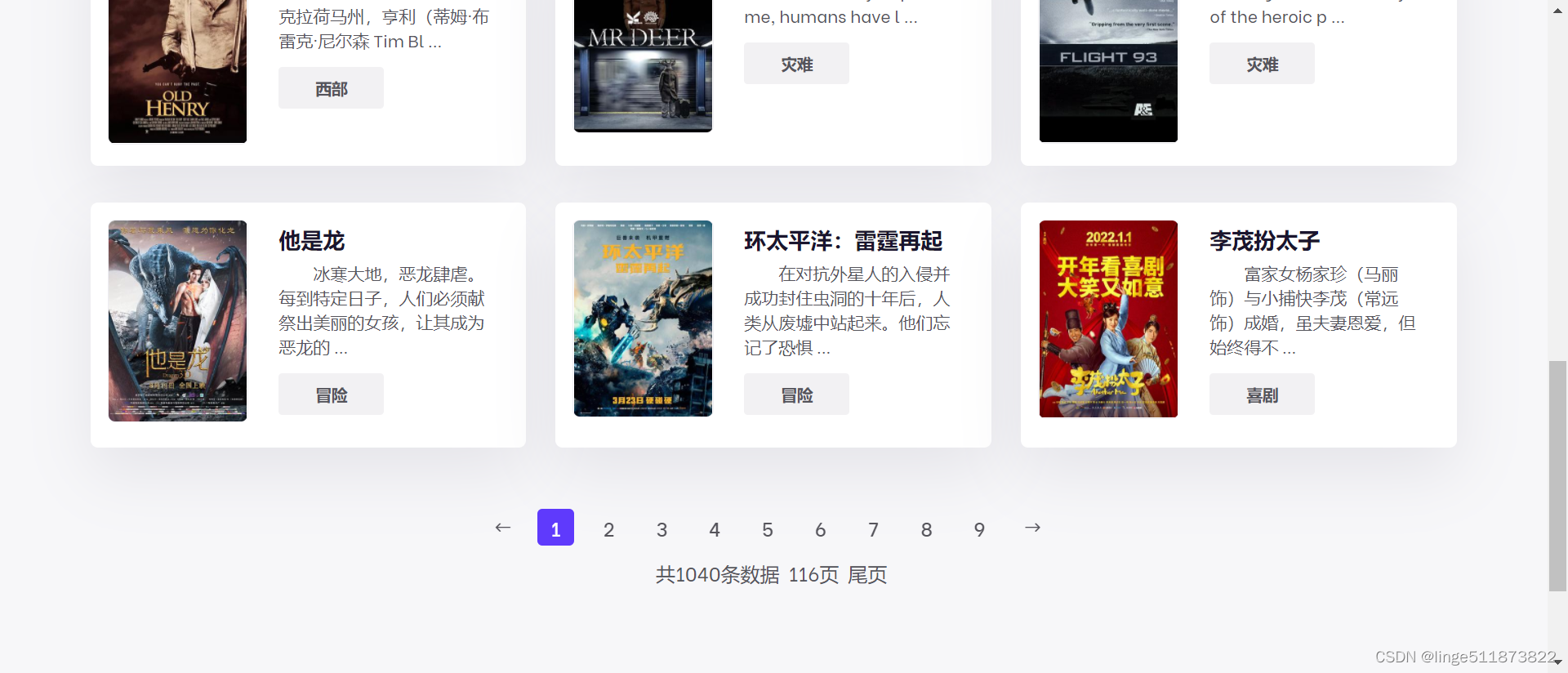Open the 他是龙 movie title
This screenshot has width=1568, height=673.
pyautogui.click(x=312, y=241)
